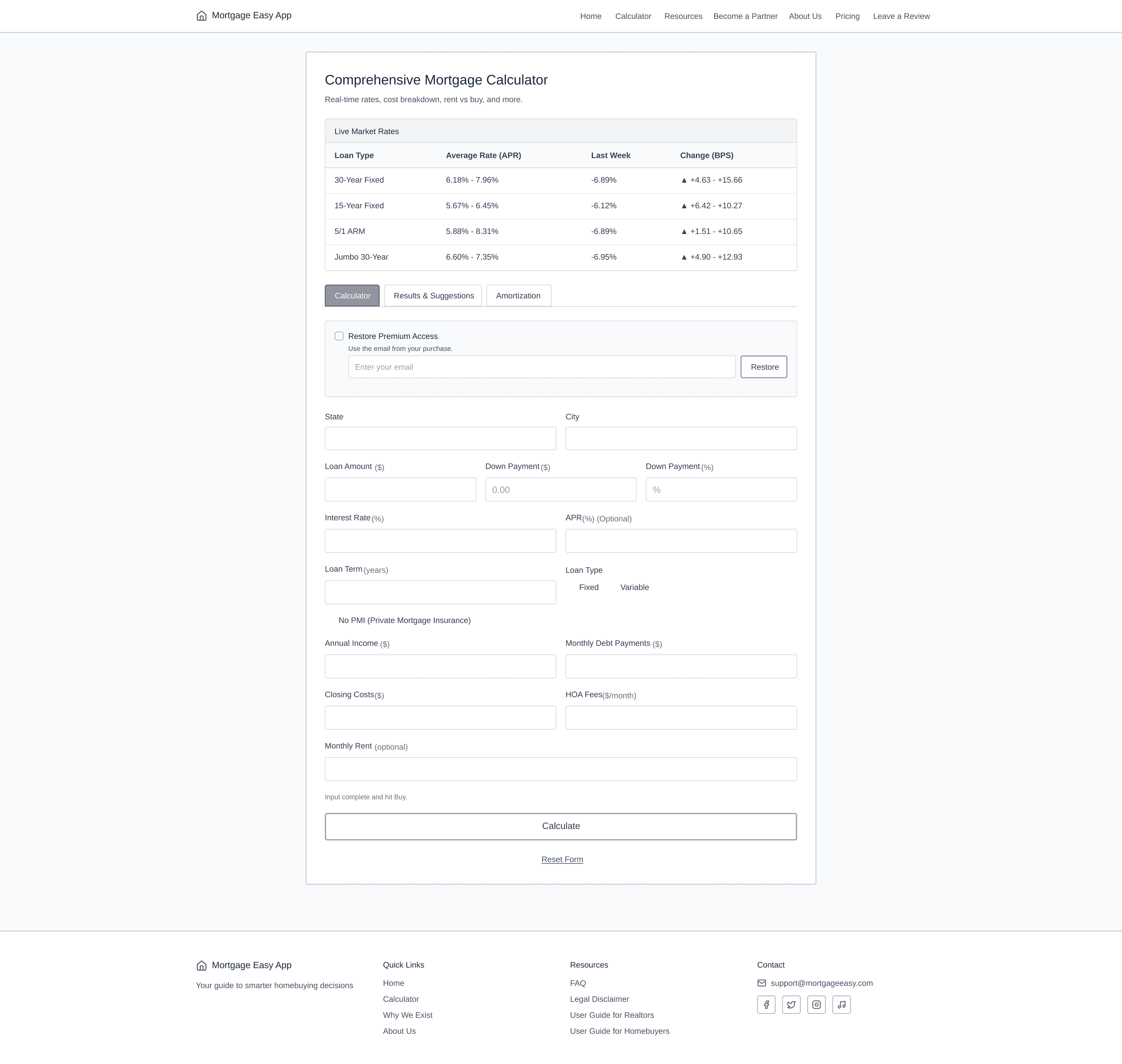The height and width of the screenshot is (1064, 1122).
Task: Open the Instagram social icon
Action: (x=816, y=1004)
